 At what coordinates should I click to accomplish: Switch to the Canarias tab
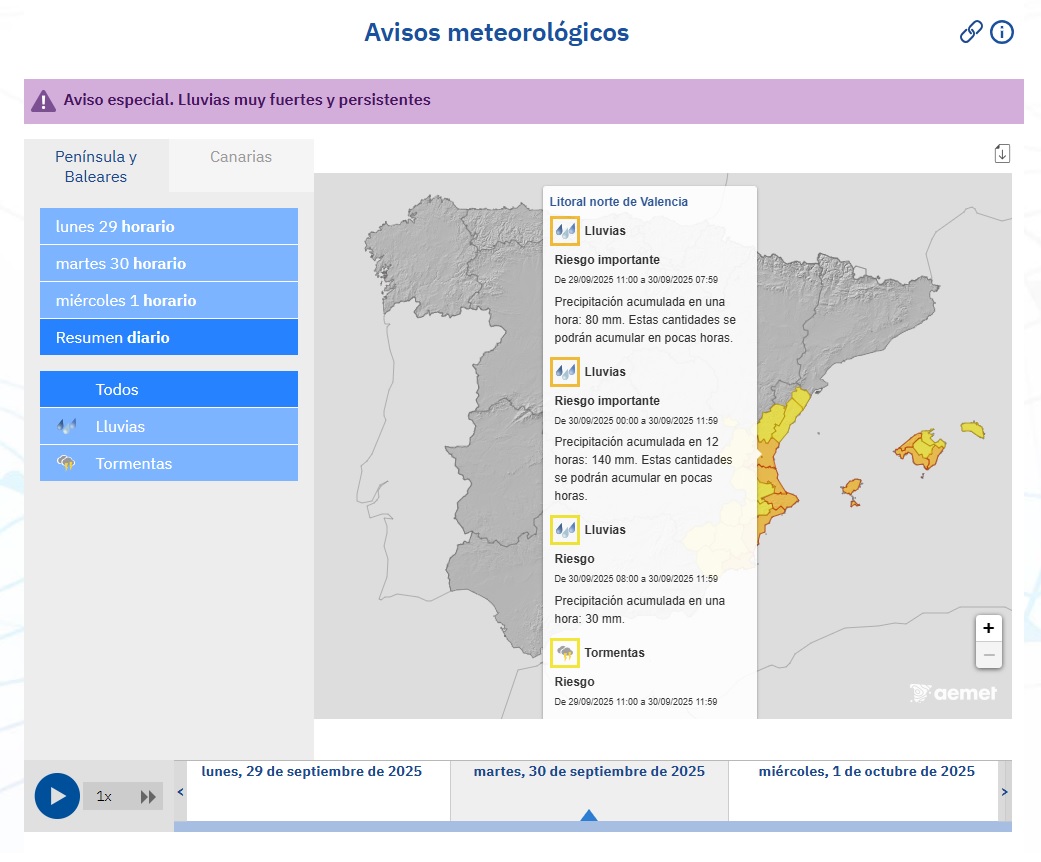pos(240,157)
